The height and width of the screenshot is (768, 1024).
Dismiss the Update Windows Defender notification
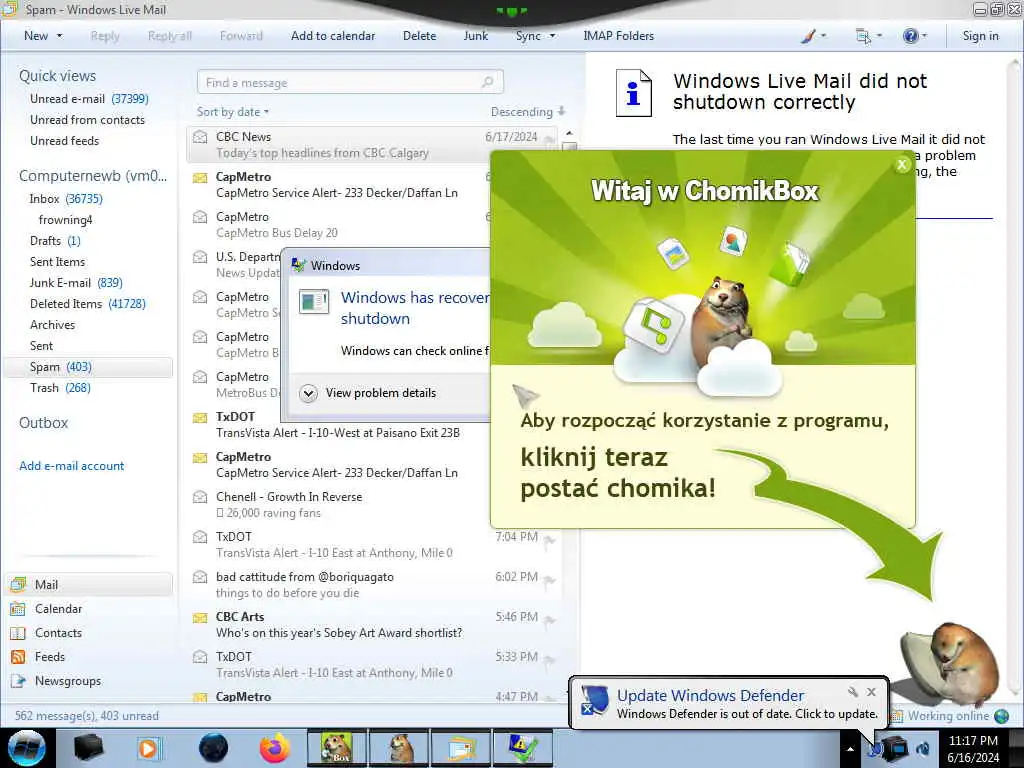click(871, 692)
